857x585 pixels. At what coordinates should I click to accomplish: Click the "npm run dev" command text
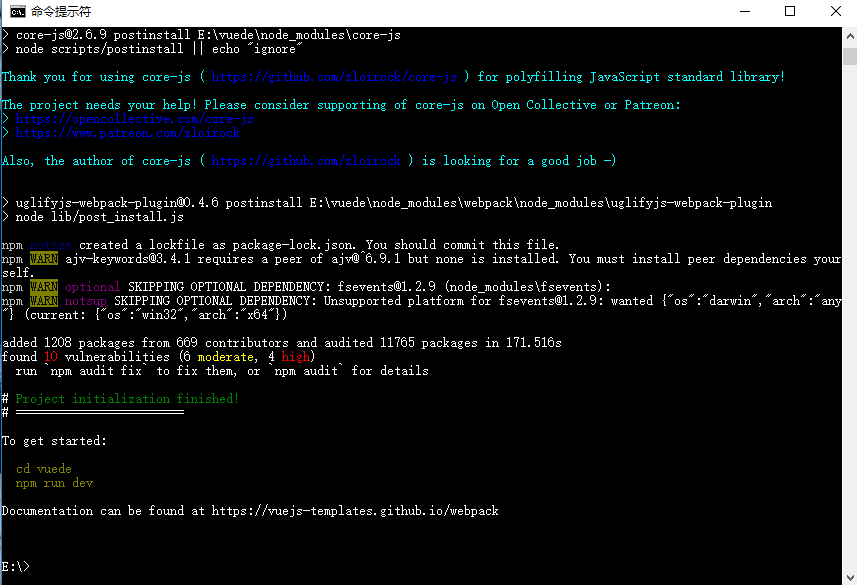coord(54,483)
